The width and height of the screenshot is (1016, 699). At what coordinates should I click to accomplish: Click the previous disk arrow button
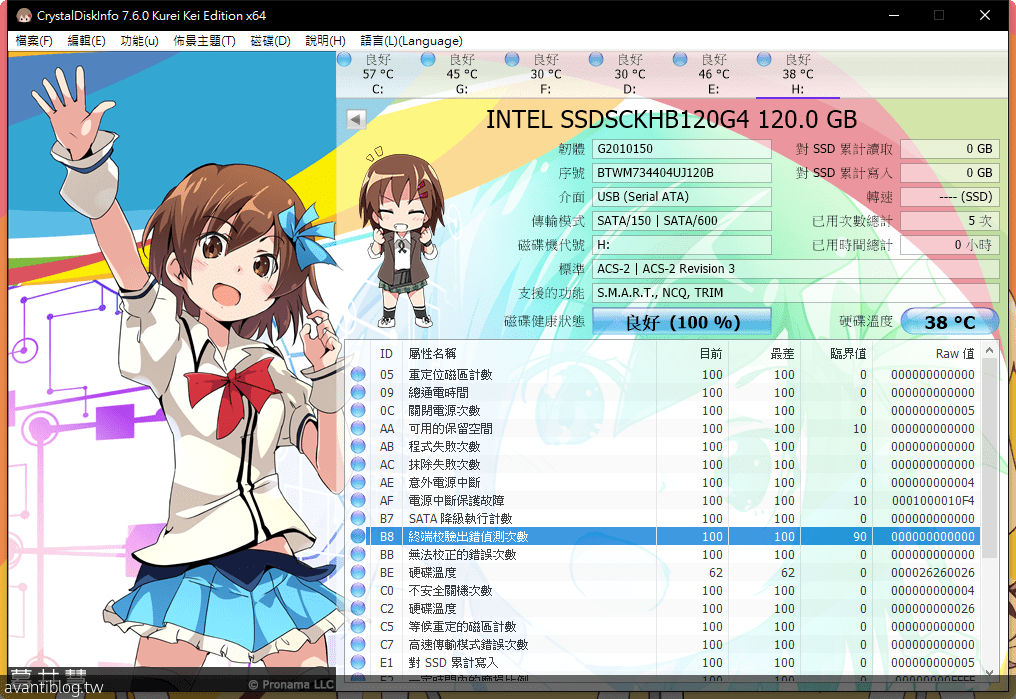coord(356,119)
